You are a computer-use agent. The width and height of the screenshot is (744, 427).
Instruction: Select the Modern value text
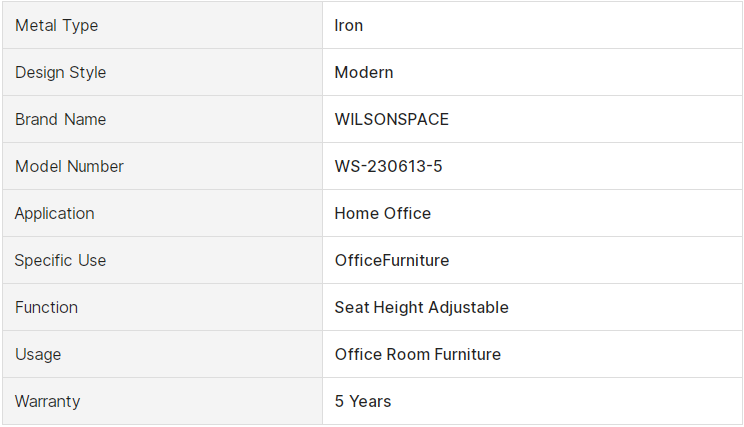[364, 72]
